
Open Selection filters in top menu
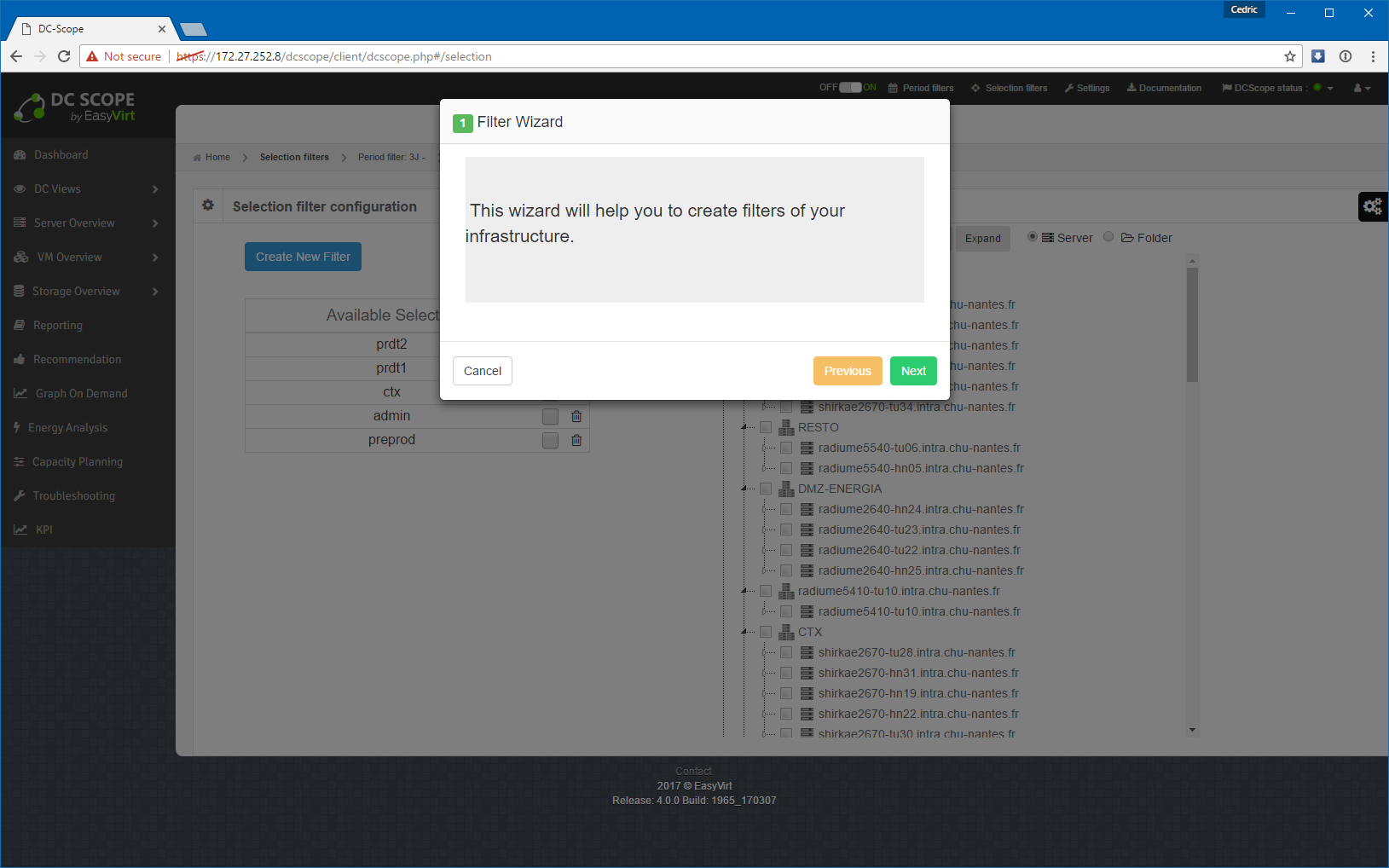click(x=1009, y=88)
